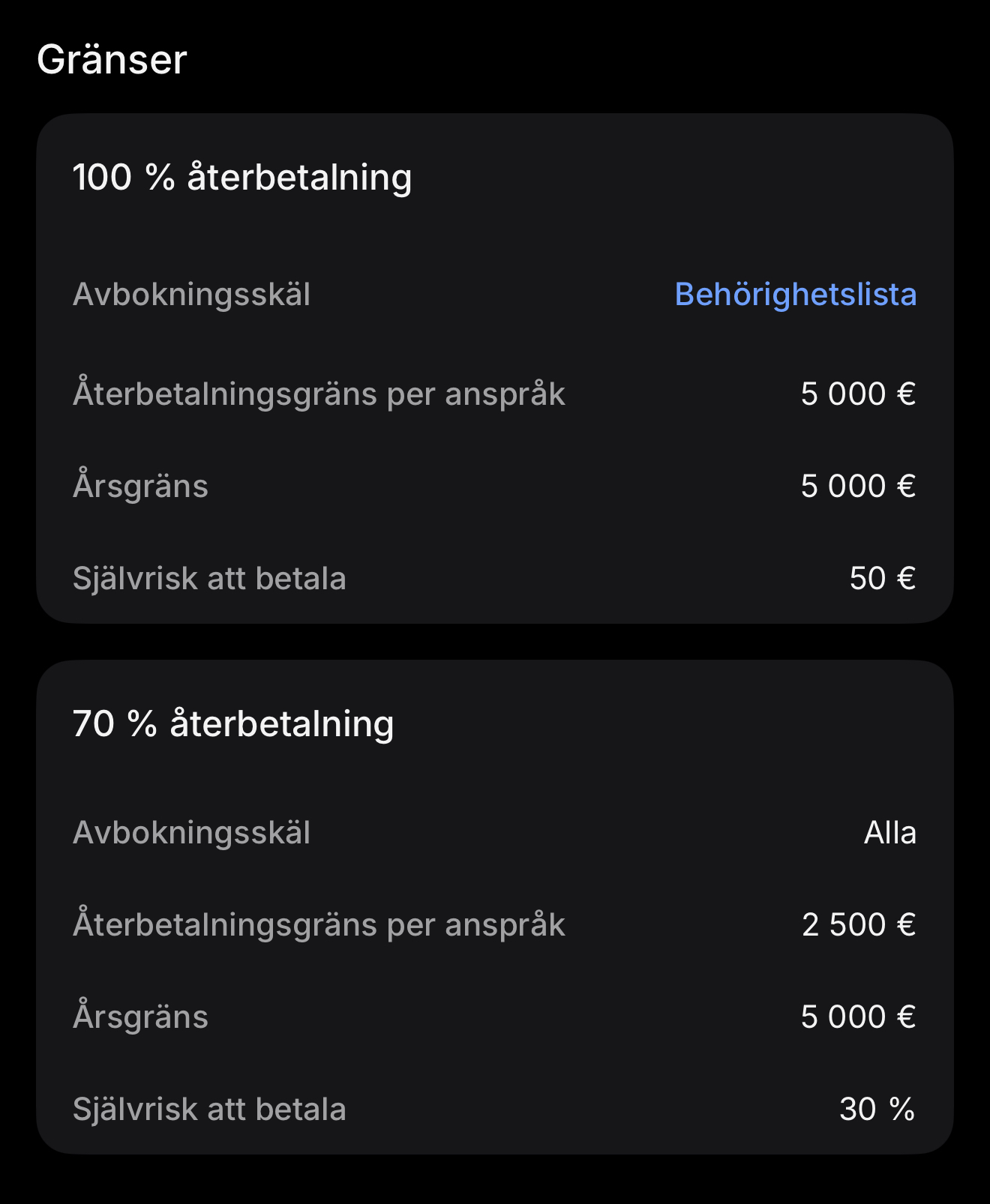
Task: Select the 100 % återbetalning card title
Action: [x=241, y=178]
